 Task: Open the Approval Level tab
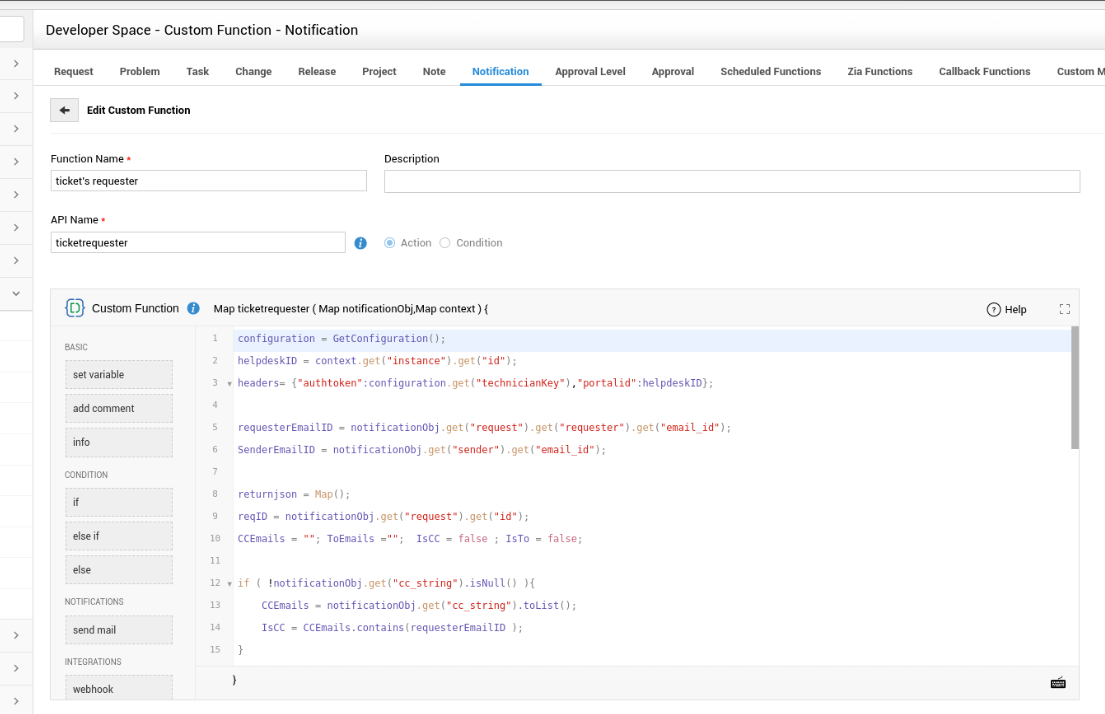(590, 72)
